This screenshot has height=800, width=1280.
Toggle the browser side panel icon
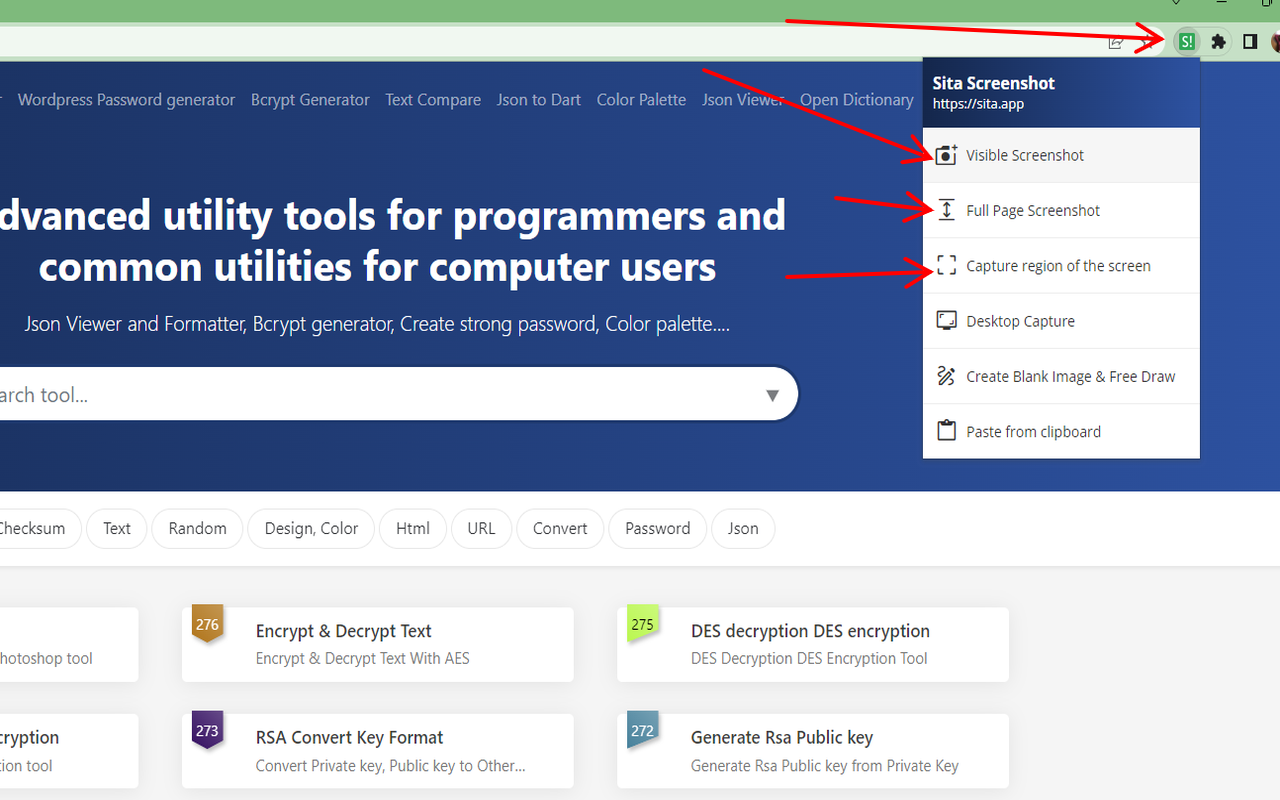[x=1250, y=42]
